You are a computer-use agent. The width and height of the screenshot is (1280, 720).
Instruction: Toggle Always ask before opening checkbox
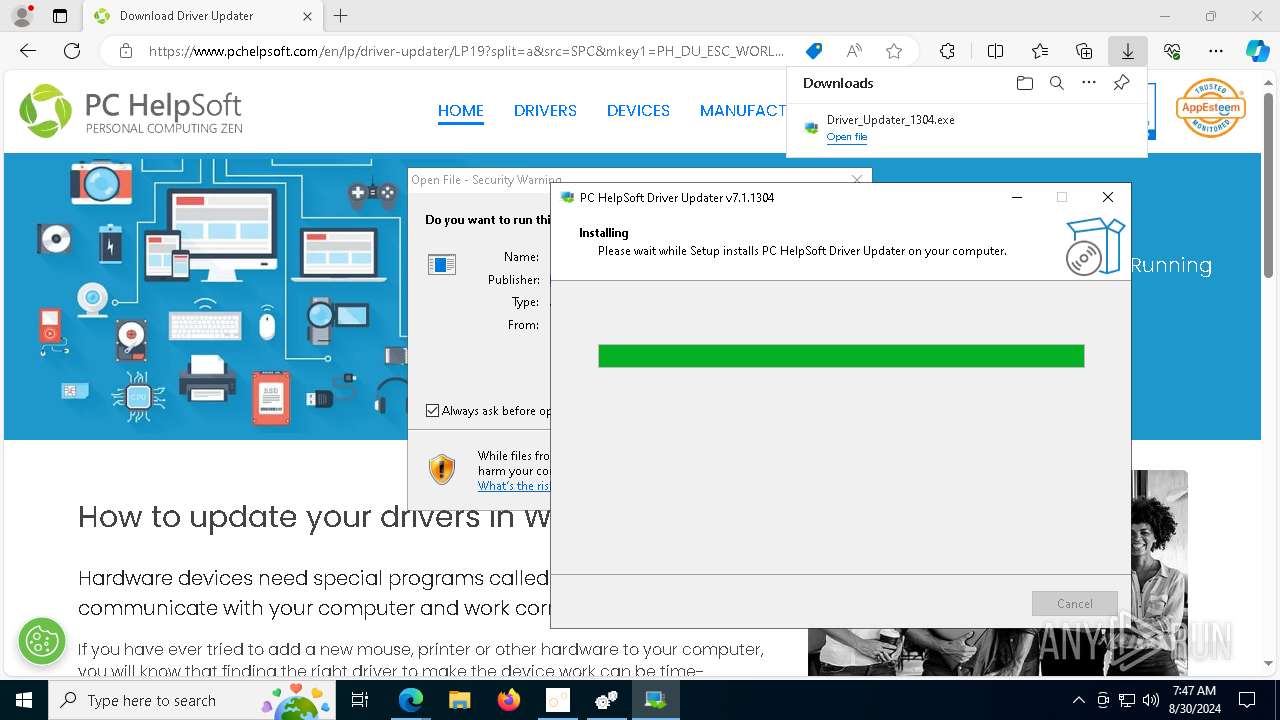(x=432, y=410)
